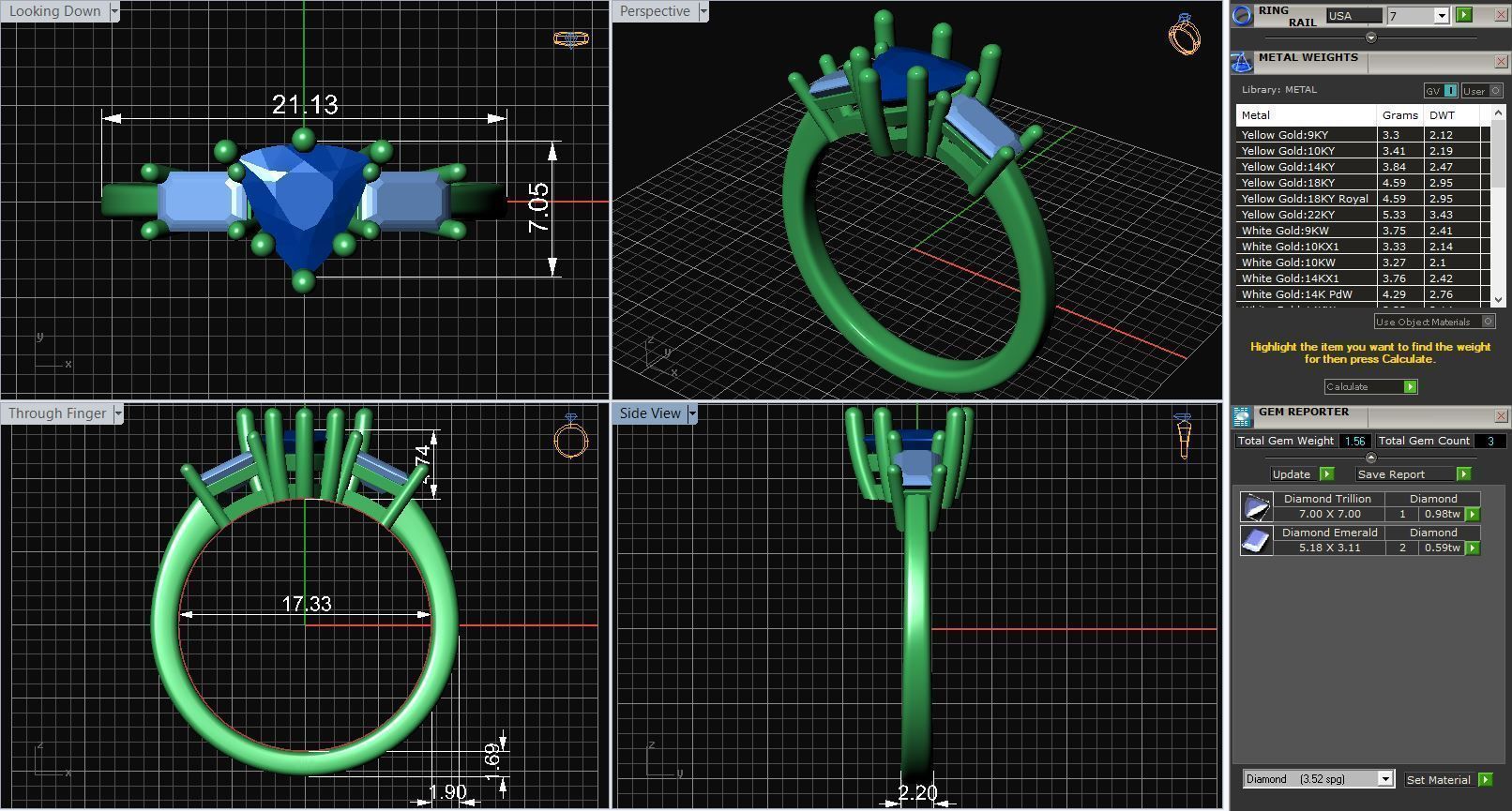Click the Metal Weights panel icon

pyautogui.click(x=1242, y=63)
